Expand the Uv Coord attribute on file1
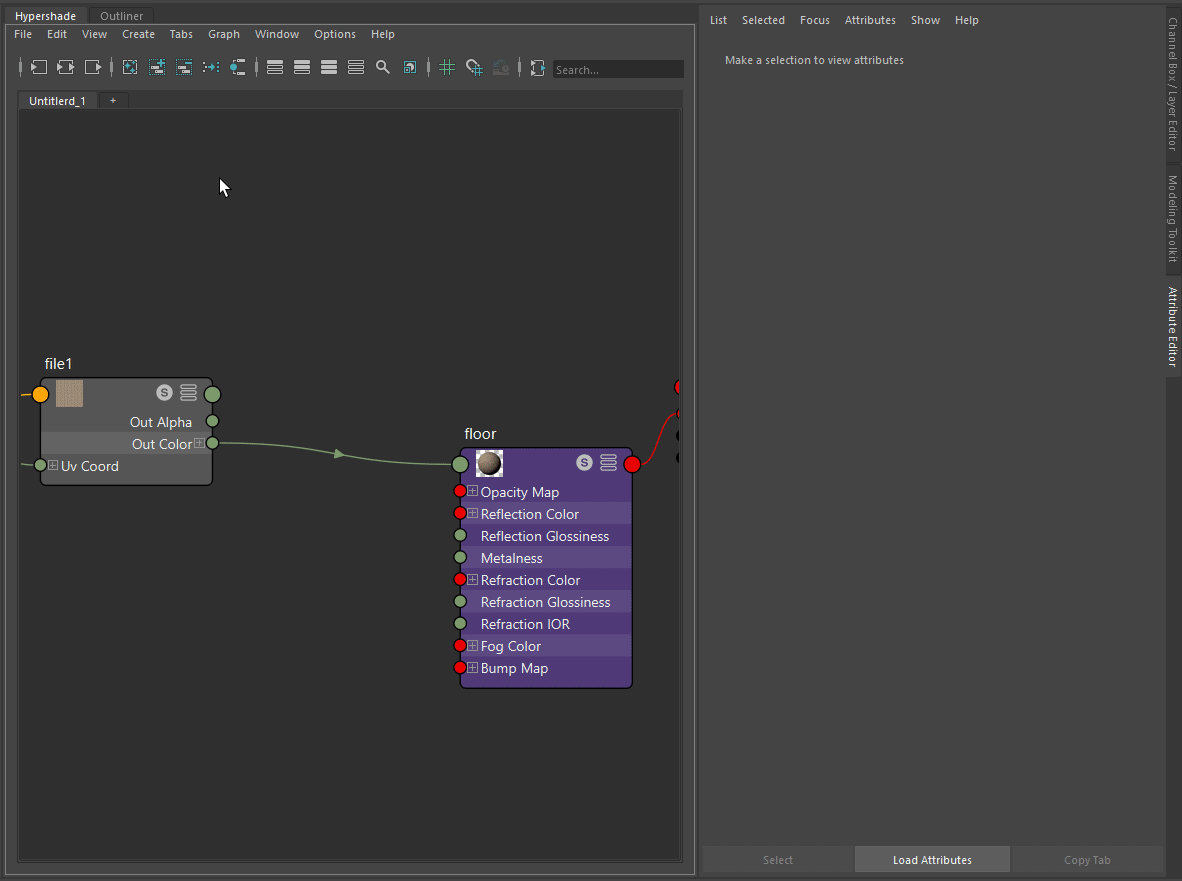This screenshot has height=881, width=1182. [53, 465]
